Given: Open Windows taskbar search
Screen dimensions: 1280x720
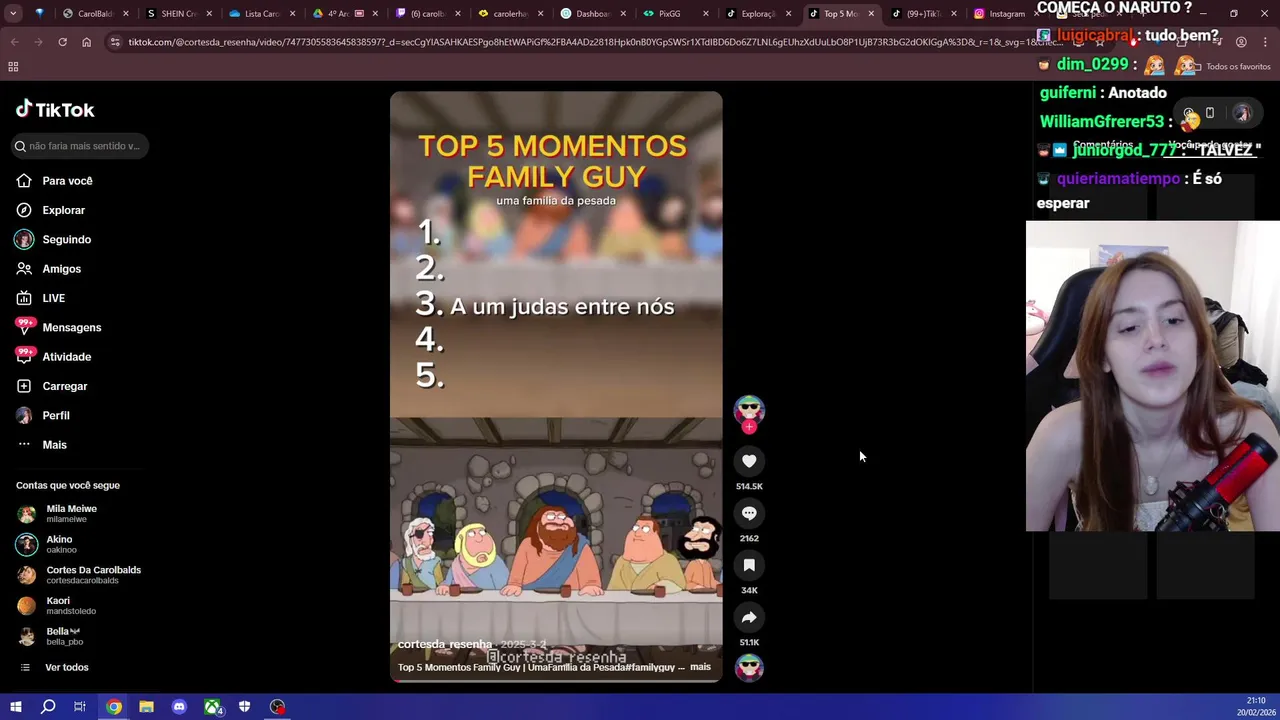Looking at the screenshot, I should coord(48,707).
